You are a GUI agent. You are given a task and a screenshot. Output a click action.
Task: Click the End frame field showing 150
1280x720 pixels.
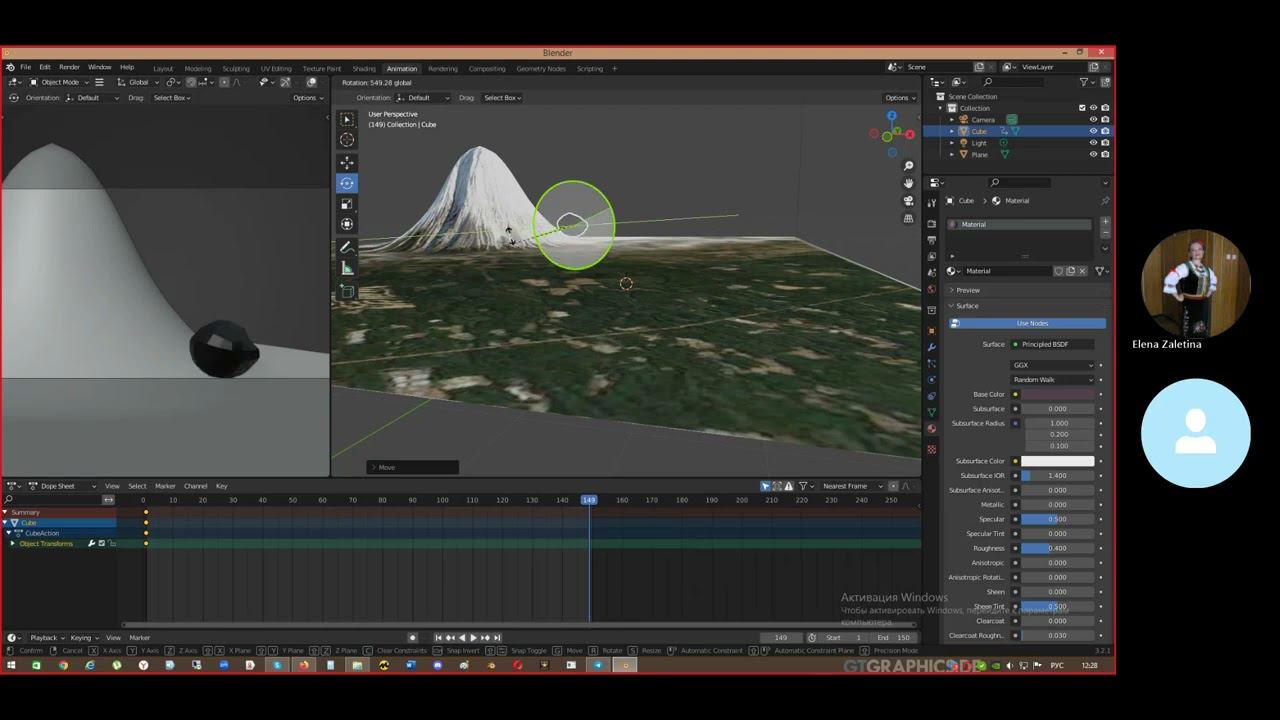click(x=894, y=638)
